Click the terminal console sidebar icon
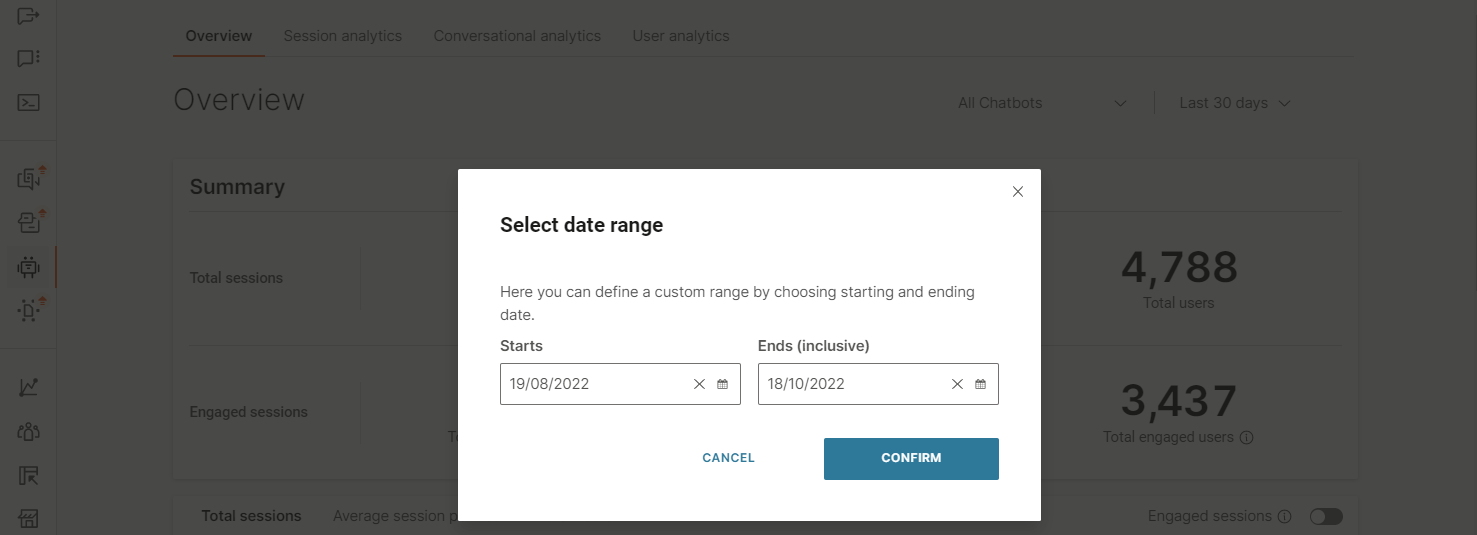The height and width of the screenshot is (535, 1477). 29,102
